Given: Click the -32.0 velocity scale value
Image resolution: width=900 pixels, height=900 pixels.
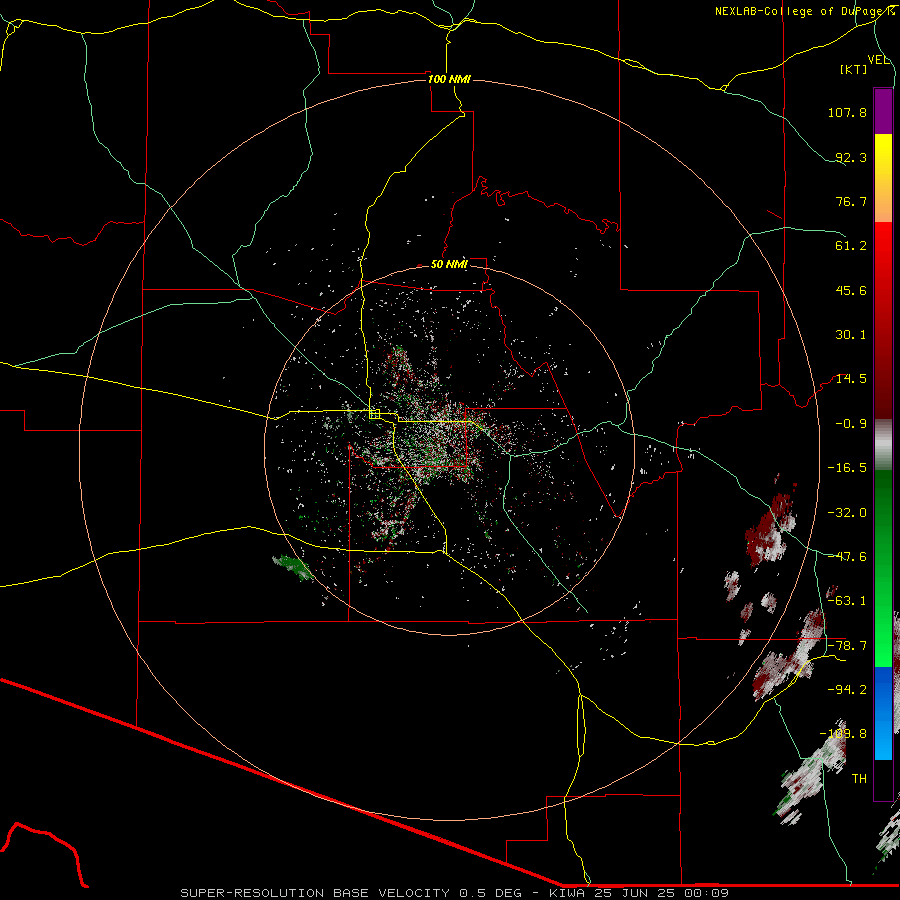Looking at the screenshot, I should [847, 513].
